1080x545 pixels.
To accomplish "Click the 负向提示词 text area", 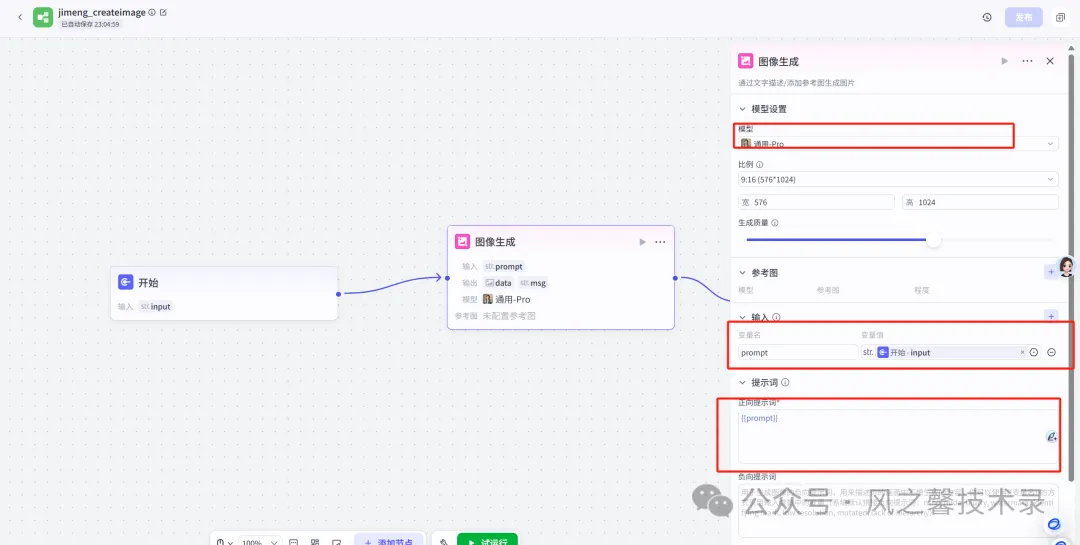I will (x=898, y=510).
